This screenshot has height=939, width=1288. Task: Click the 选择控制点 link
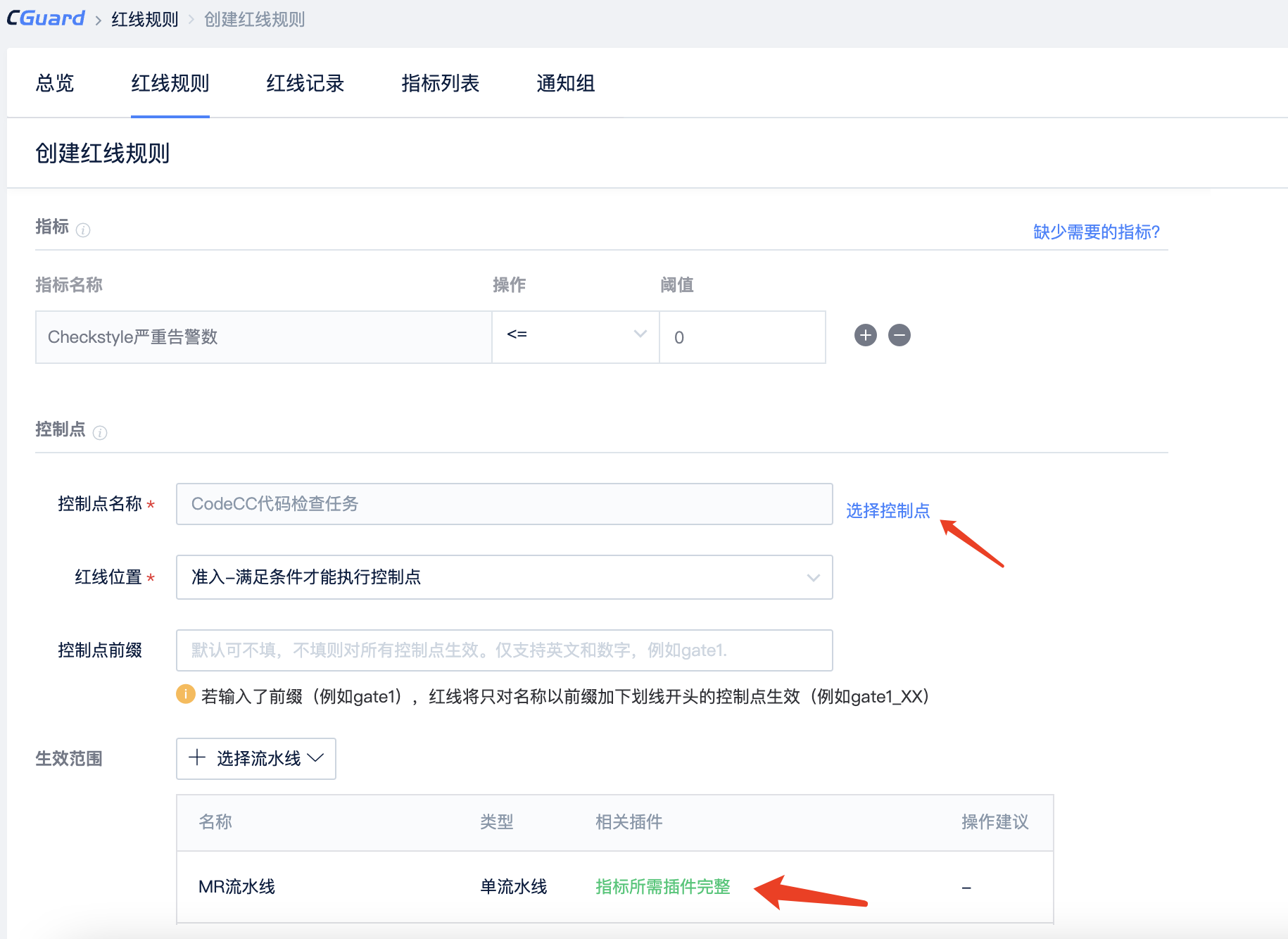click(888, 510)
